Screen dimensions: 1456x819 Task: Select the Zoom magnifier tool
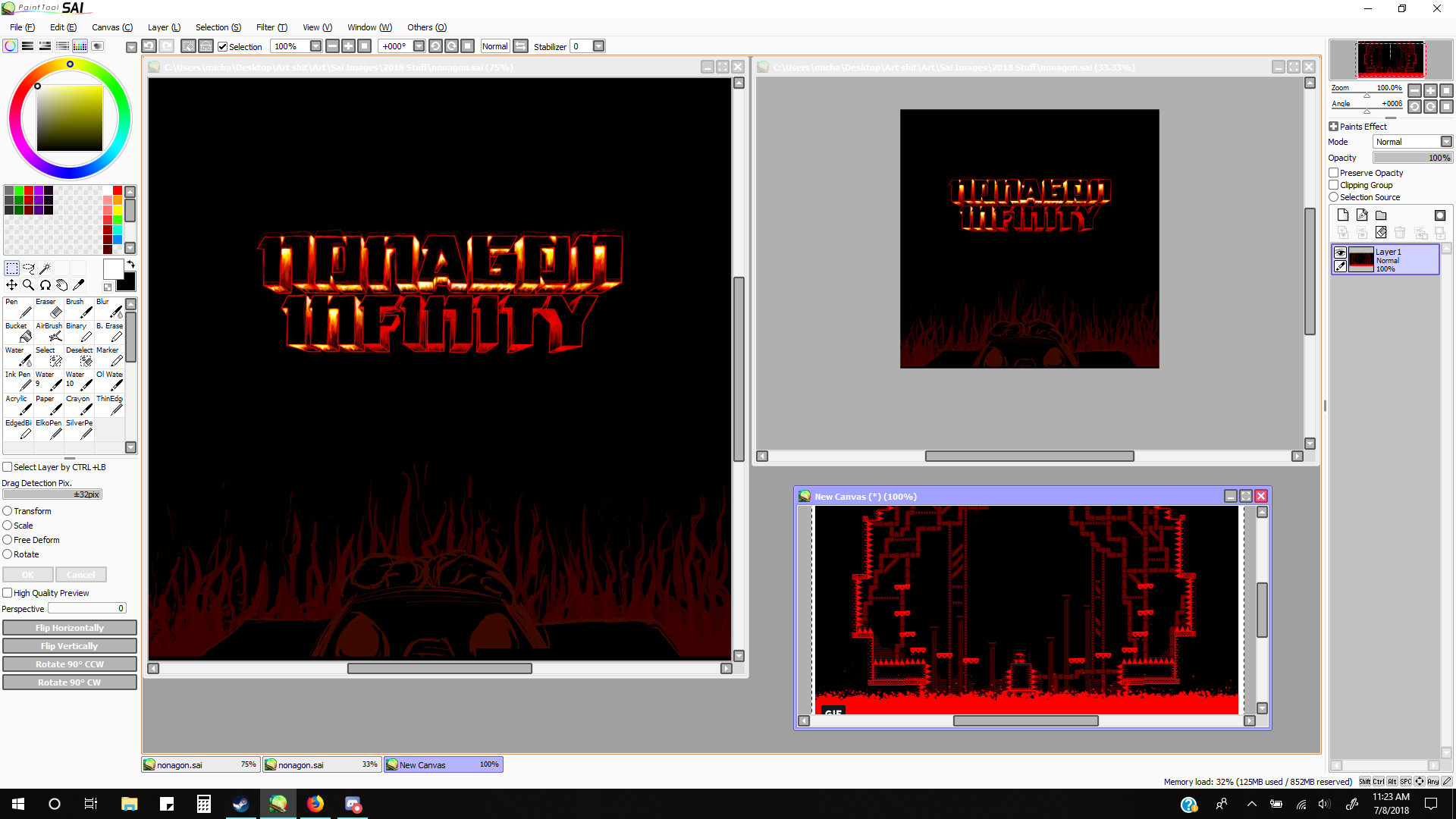coord(29,285)
